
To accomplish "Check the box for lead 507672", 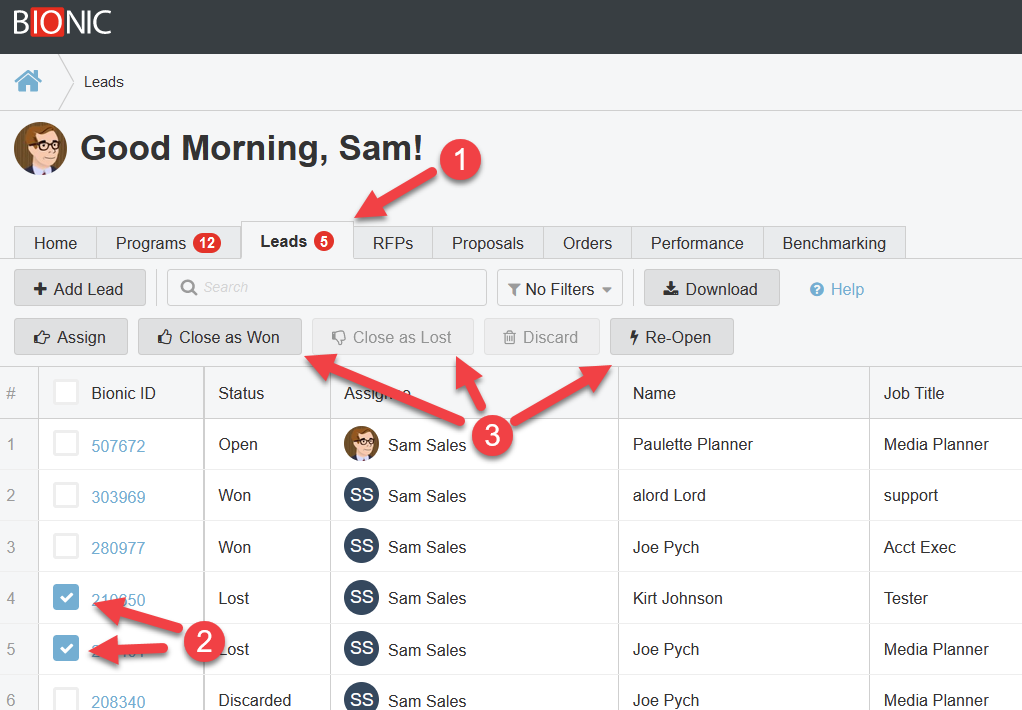I will coord(66,444).
